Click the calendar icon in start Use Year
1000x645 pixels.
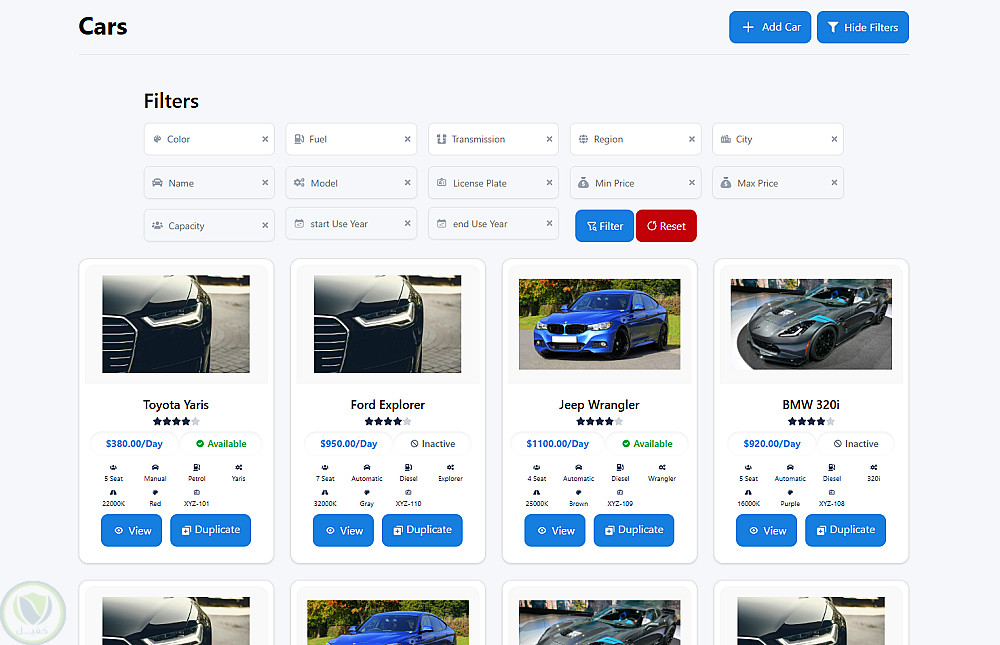coord(299,224)
